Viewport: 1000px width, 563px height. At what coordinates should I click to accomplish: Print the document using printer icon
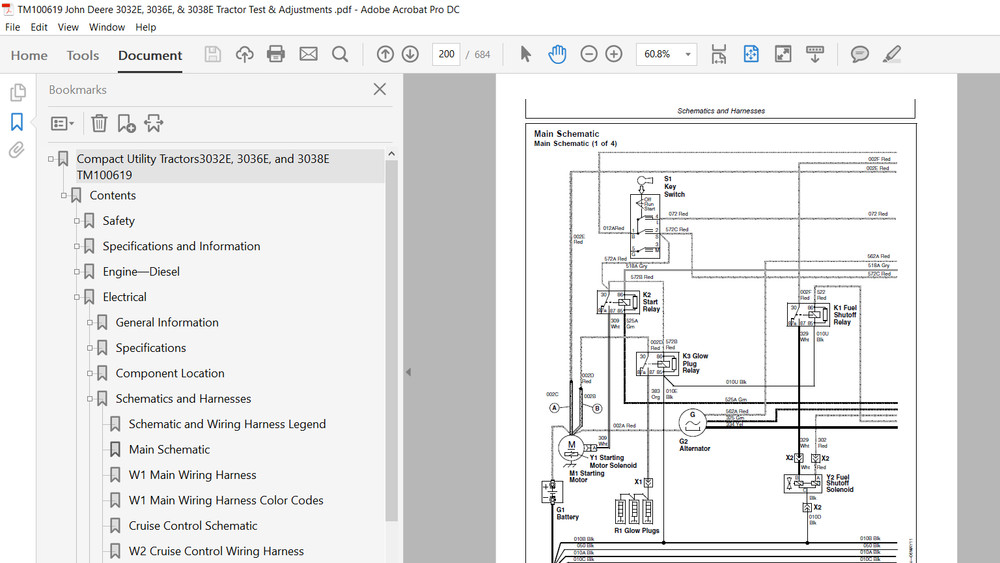click(x=276, y=54)
